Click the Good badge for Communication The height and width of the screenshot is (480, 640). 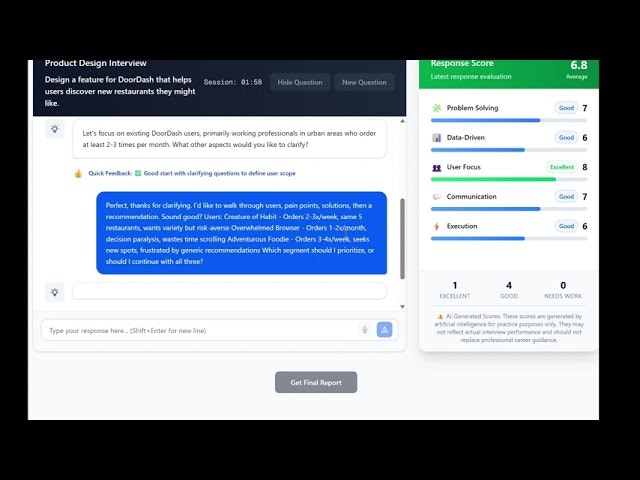pos(567,196)
